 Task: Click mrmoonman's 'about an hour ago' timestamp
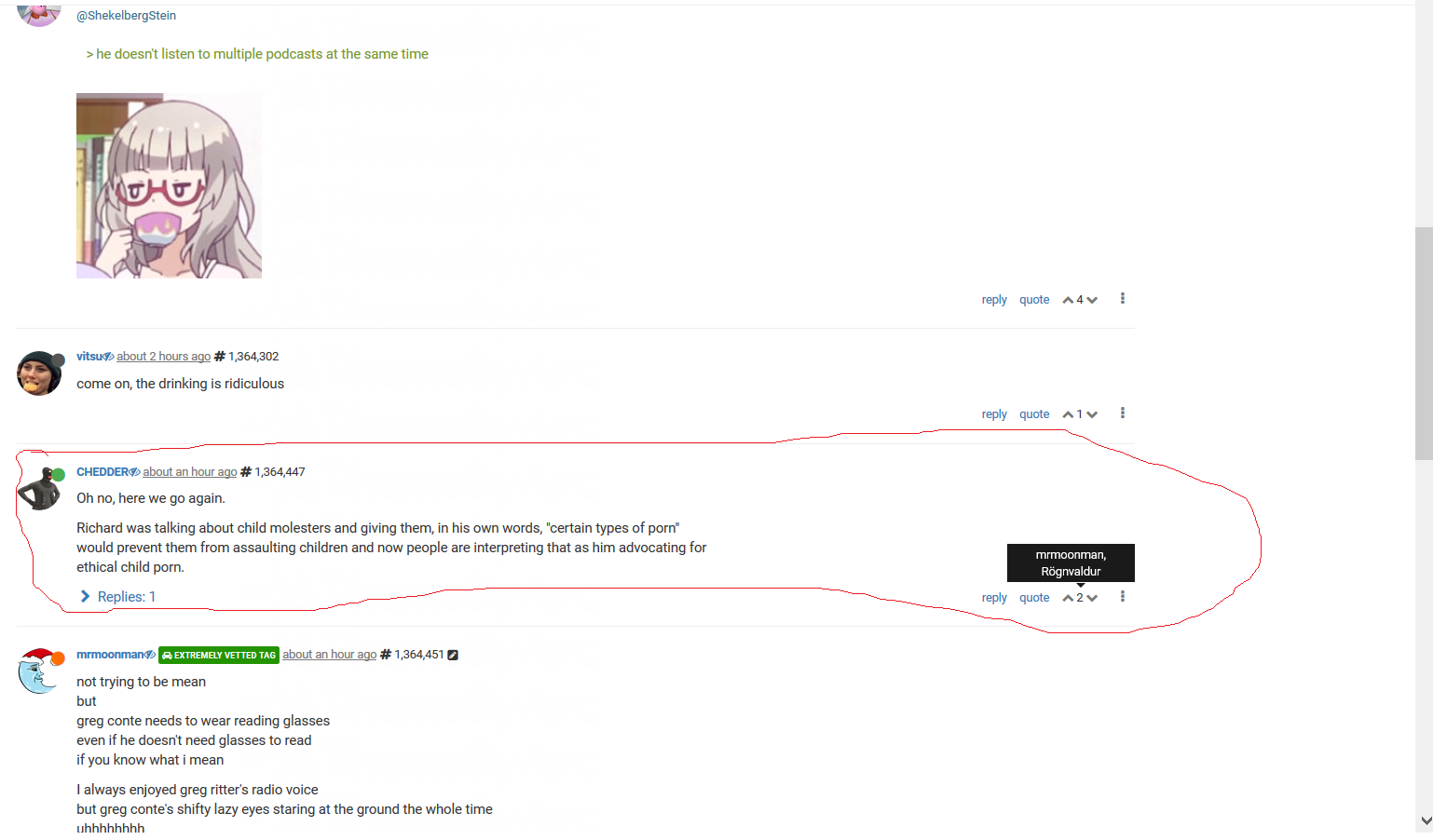point(330,655)
